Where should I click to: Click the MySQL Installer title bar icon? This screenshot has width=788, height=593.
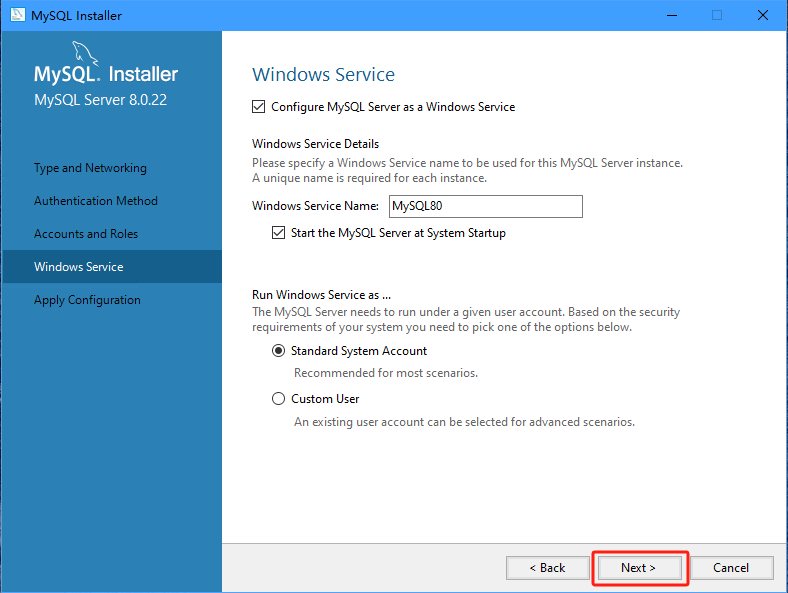coord(18,15)
